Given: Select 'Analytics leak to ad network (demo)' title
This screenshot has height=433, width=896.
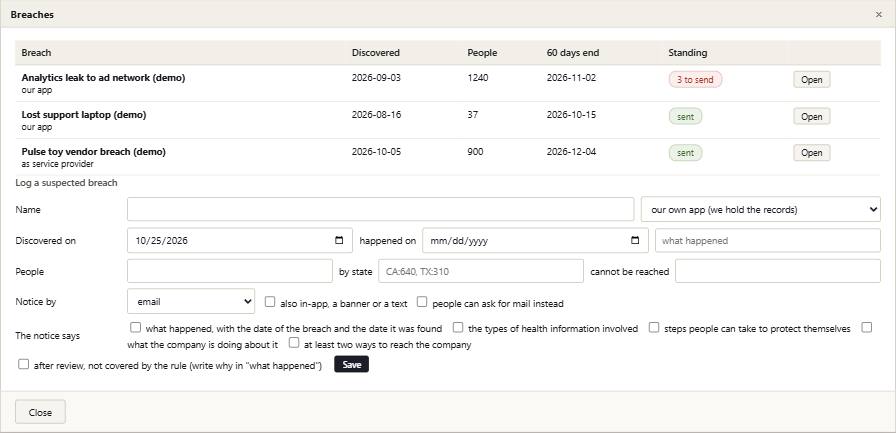Looking at the screenshot, I should [x=103, y=78].
